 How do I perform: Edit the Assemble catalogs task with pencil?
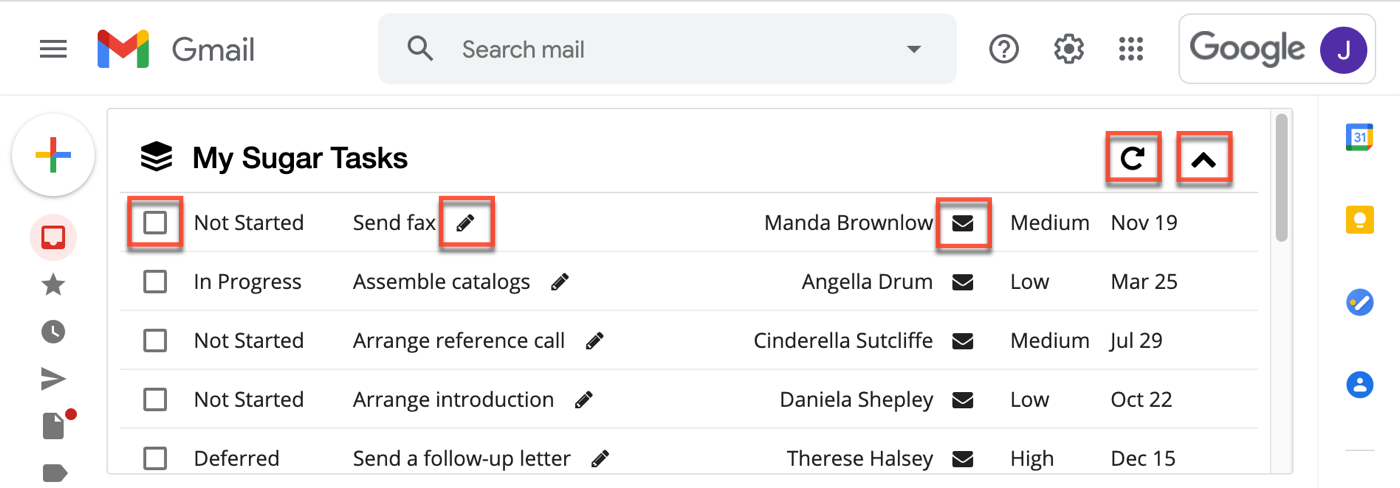coord(560,282)
